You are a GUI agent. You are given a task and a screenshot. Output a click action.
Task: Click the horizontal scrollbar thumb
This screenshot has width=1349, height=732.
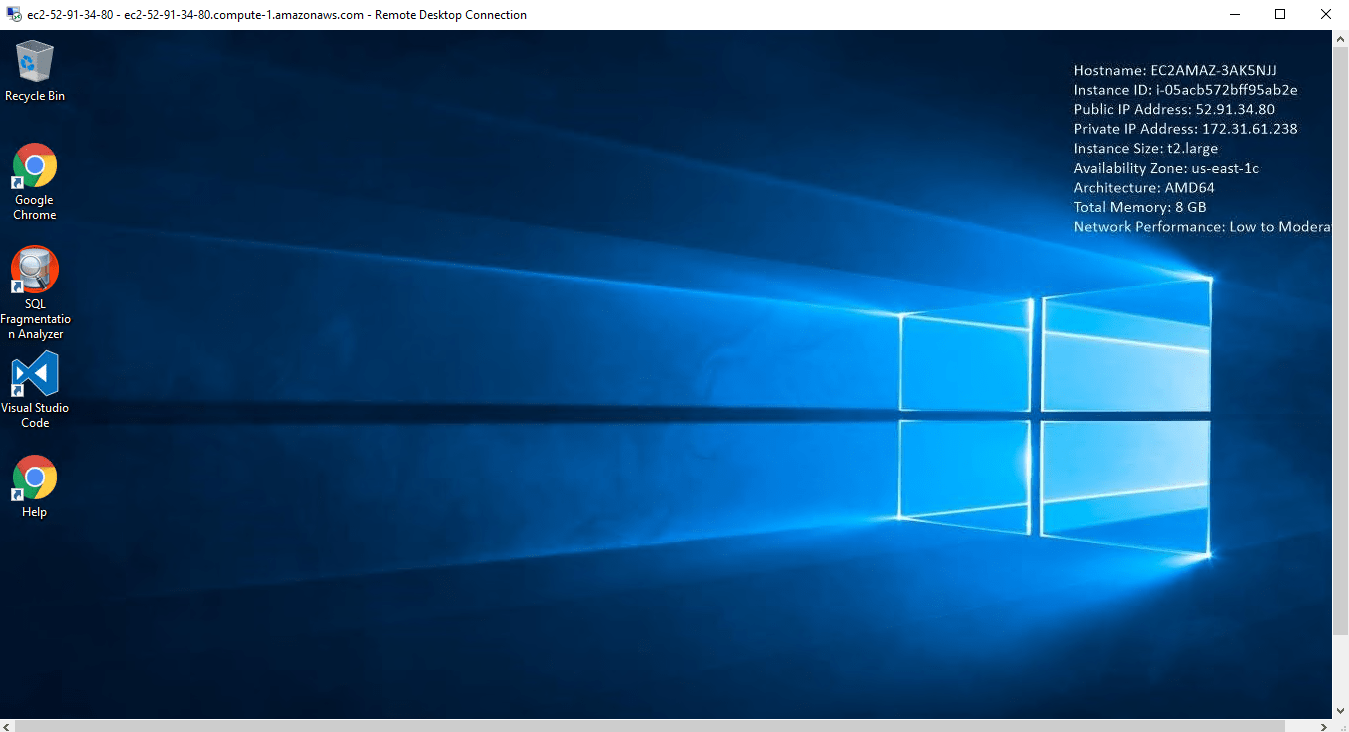coord(650,725)
